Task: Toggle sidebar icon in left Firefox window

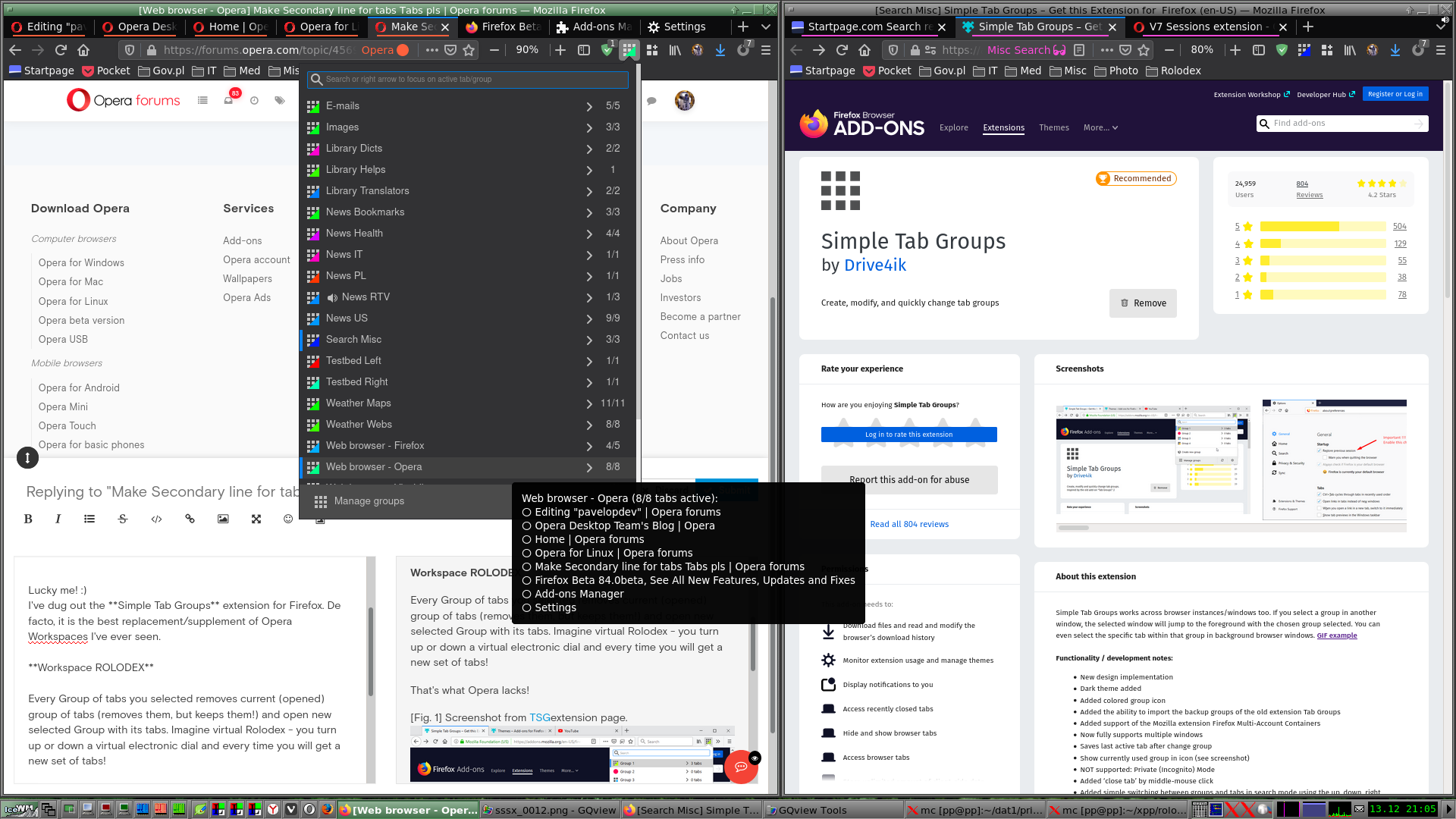Action: (584, 50)
